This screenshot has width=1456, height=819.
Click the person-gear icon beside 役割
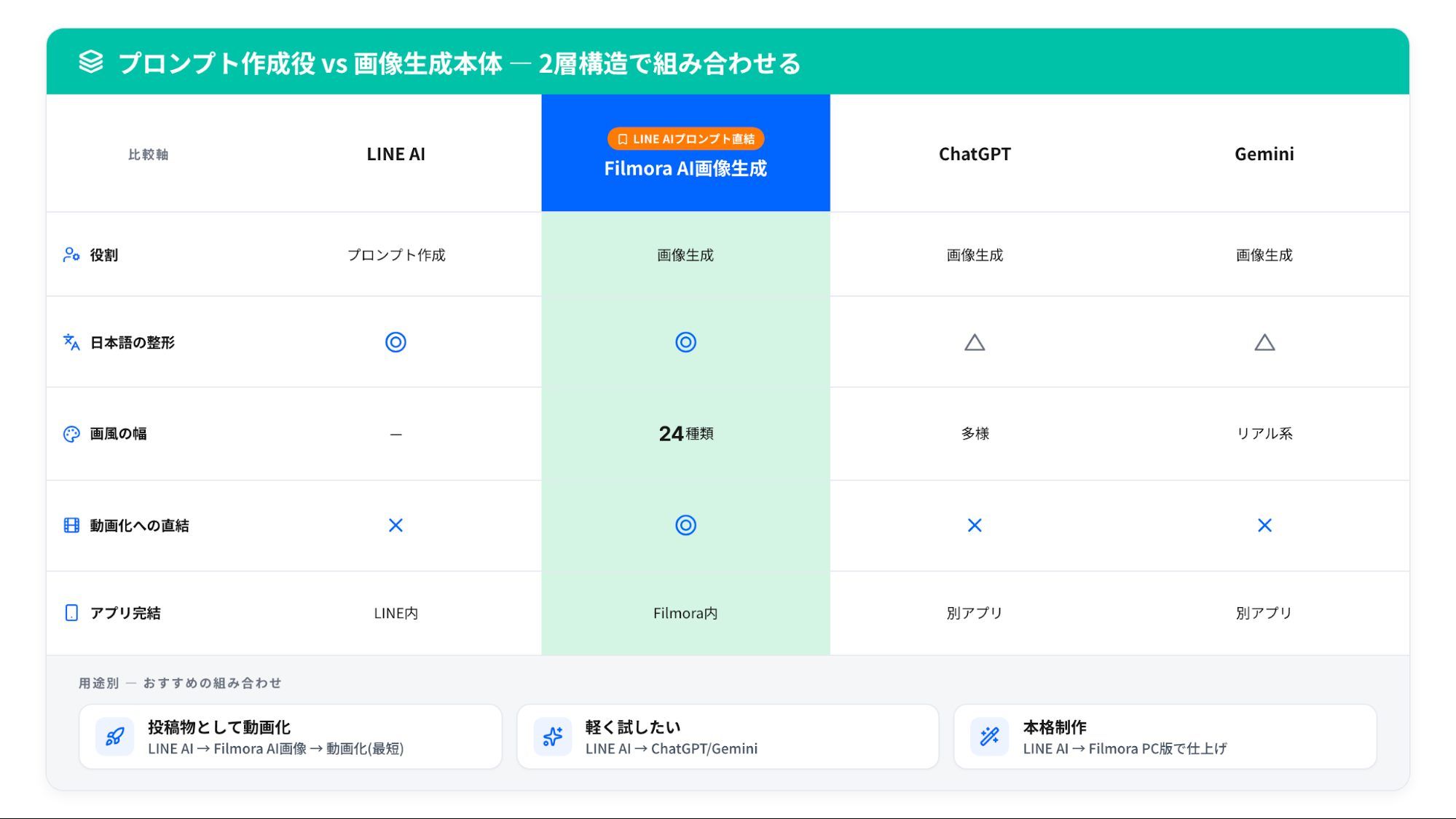(x=71, y=255)
